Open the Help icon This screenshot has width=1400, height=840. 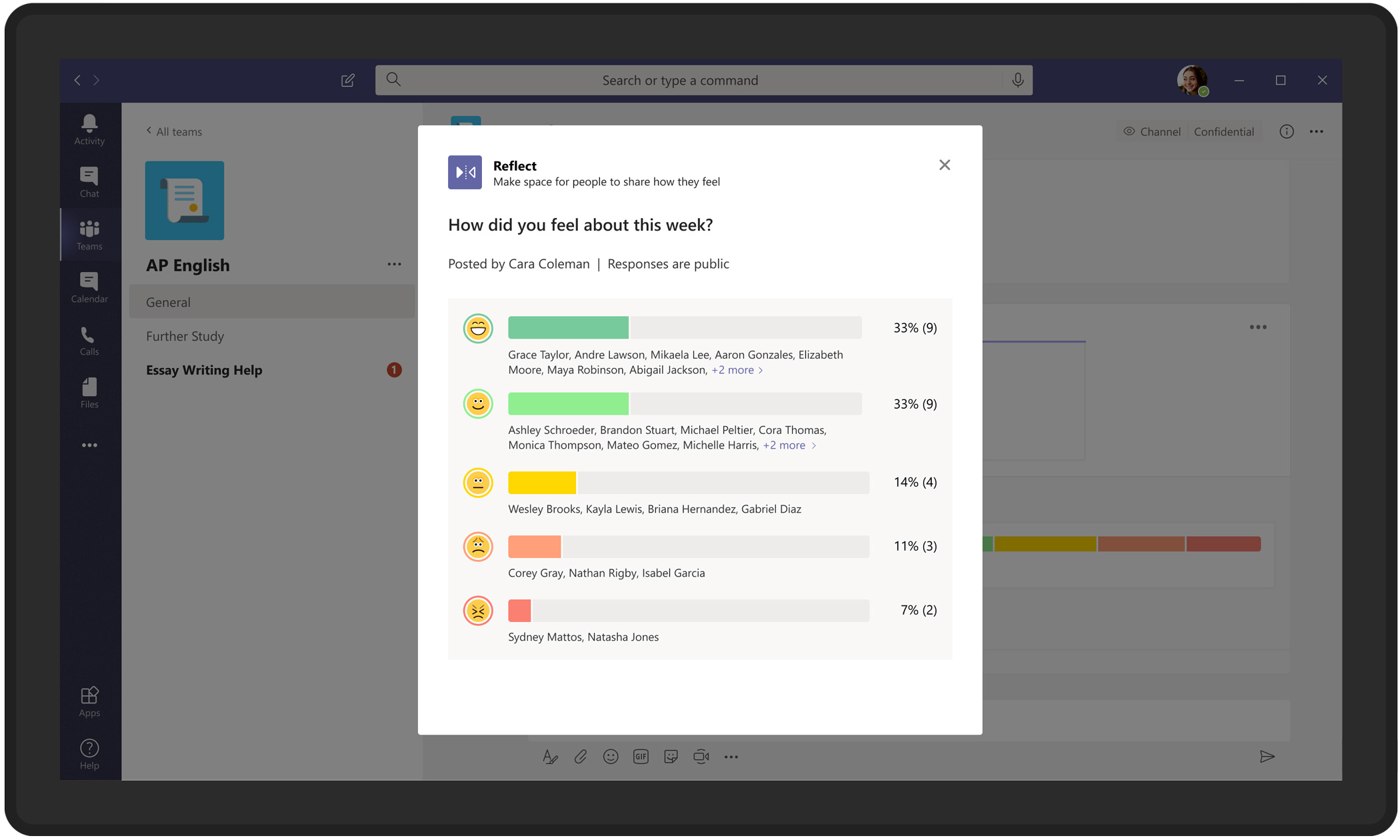89,754
